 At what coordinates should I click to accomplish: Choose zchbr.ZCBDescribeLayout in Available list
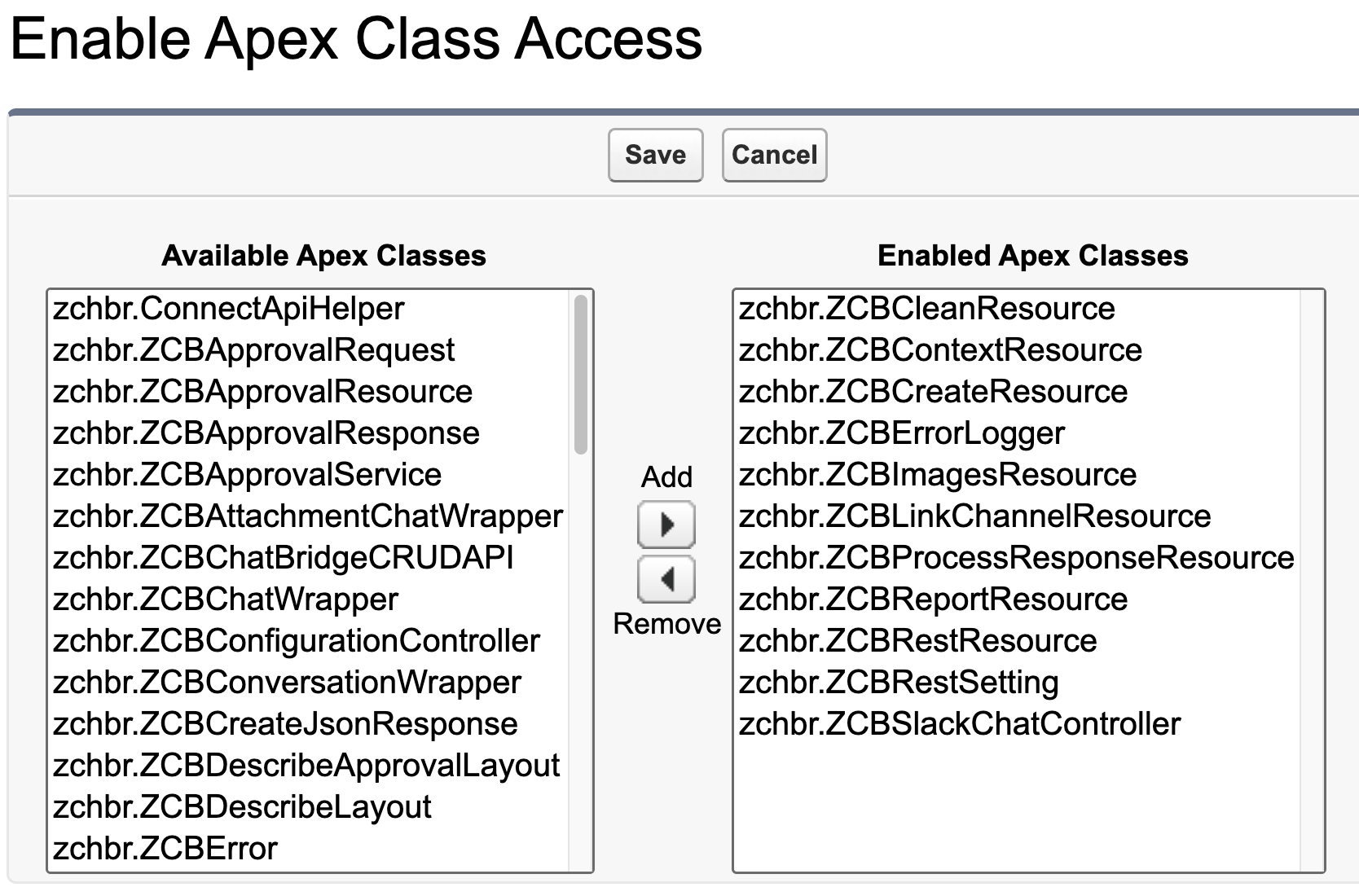pos(242,807)
